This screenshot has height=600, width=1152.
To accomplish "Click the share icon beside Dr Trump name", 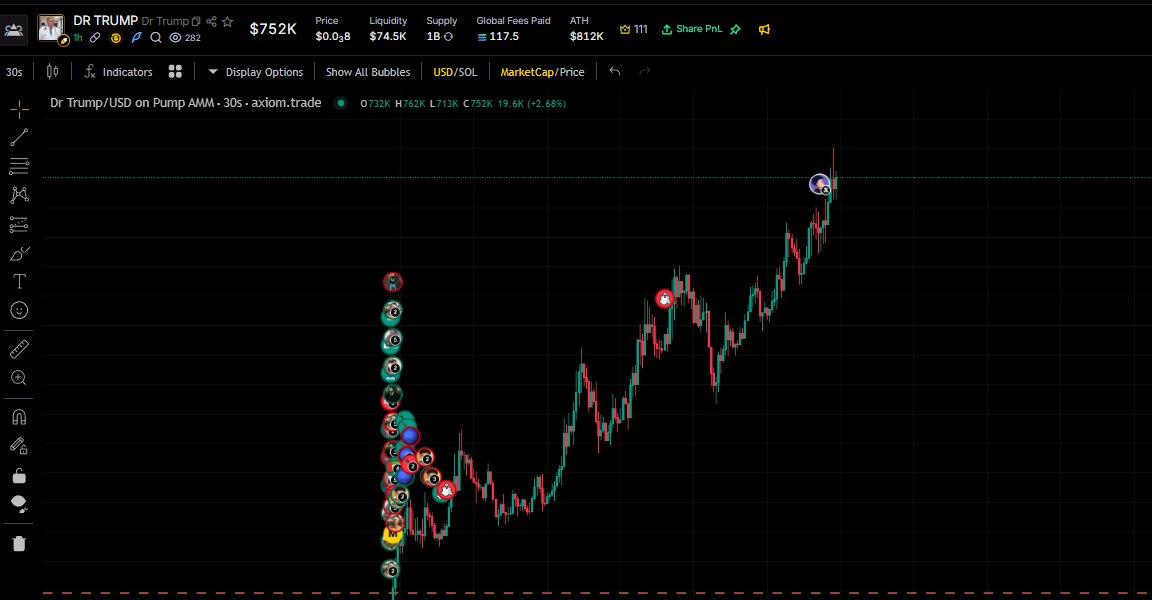I will pos(212,21).
